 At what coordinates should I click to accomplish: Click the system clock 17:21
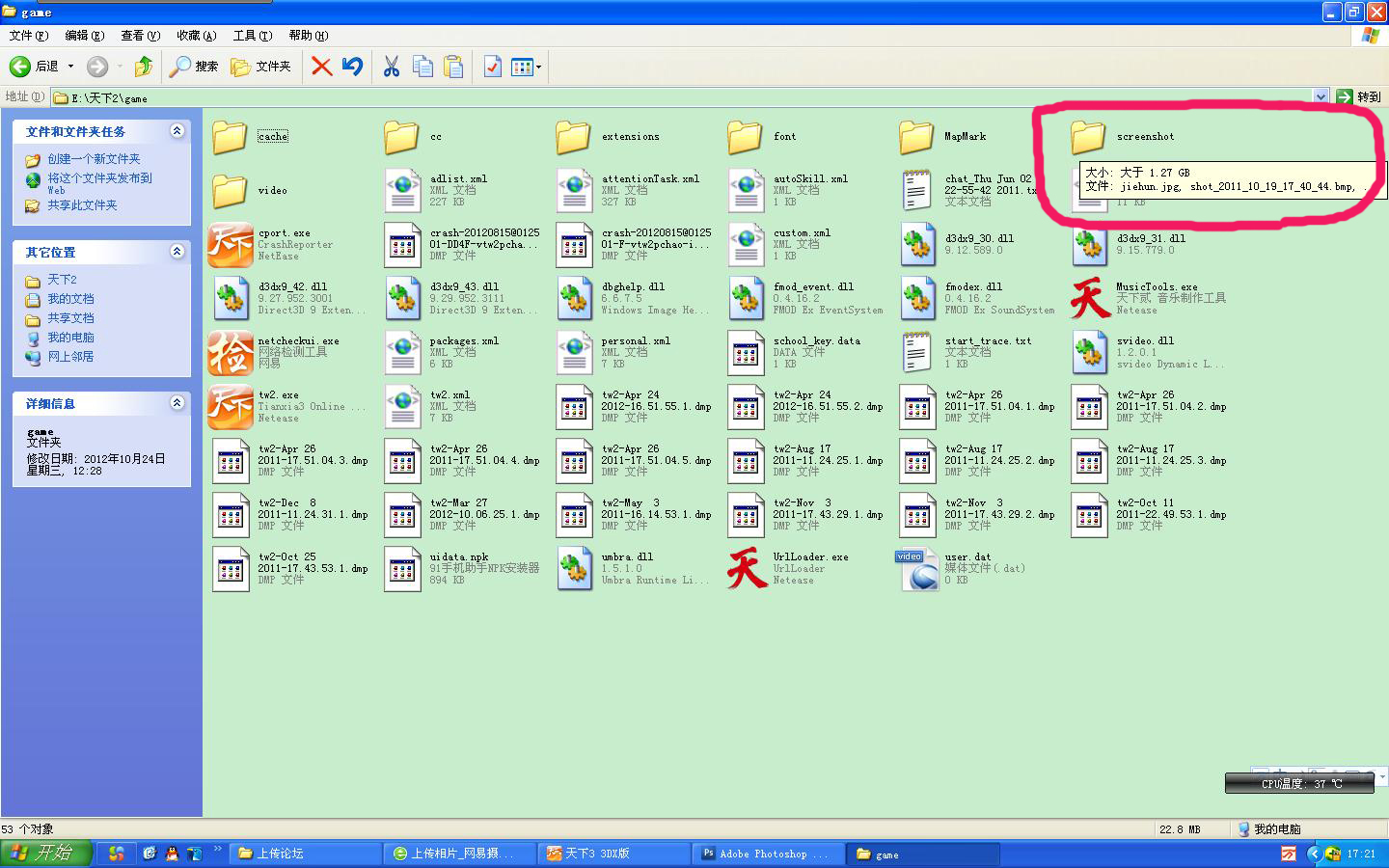[x=1361, y=854]
